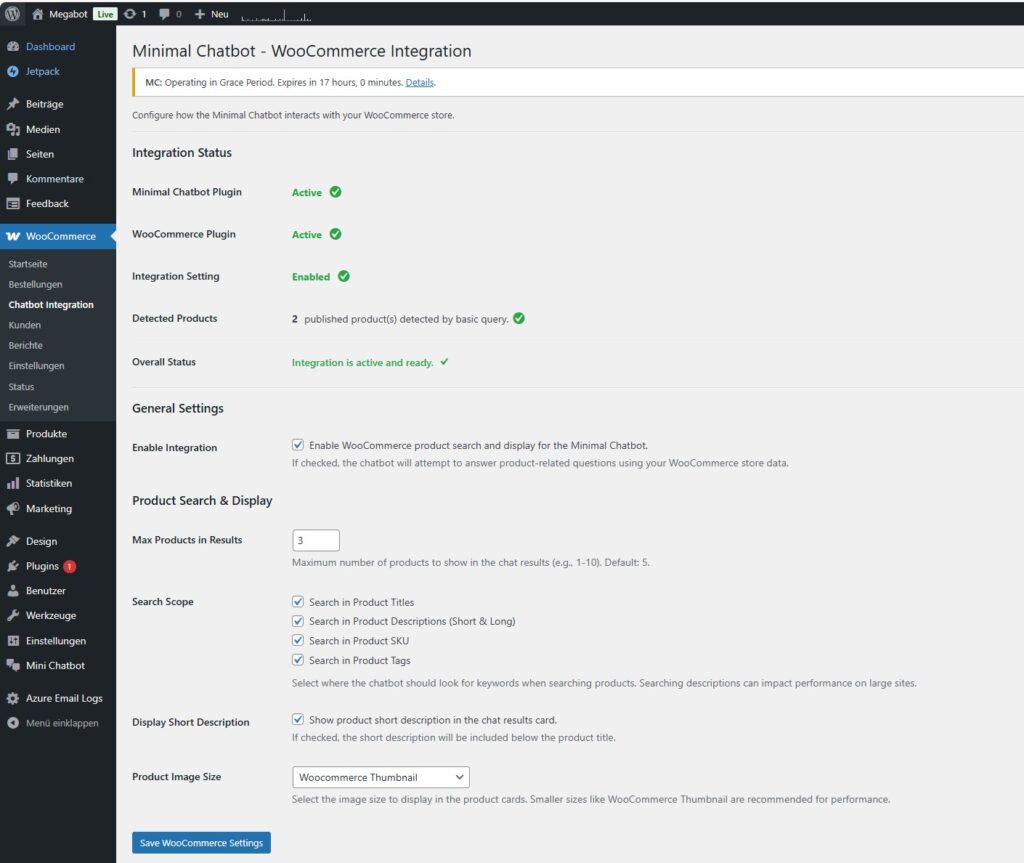Click the "Product Search & Display" heading
The height and width of the screenshot is (863, 1024).
tap(202, 500)
